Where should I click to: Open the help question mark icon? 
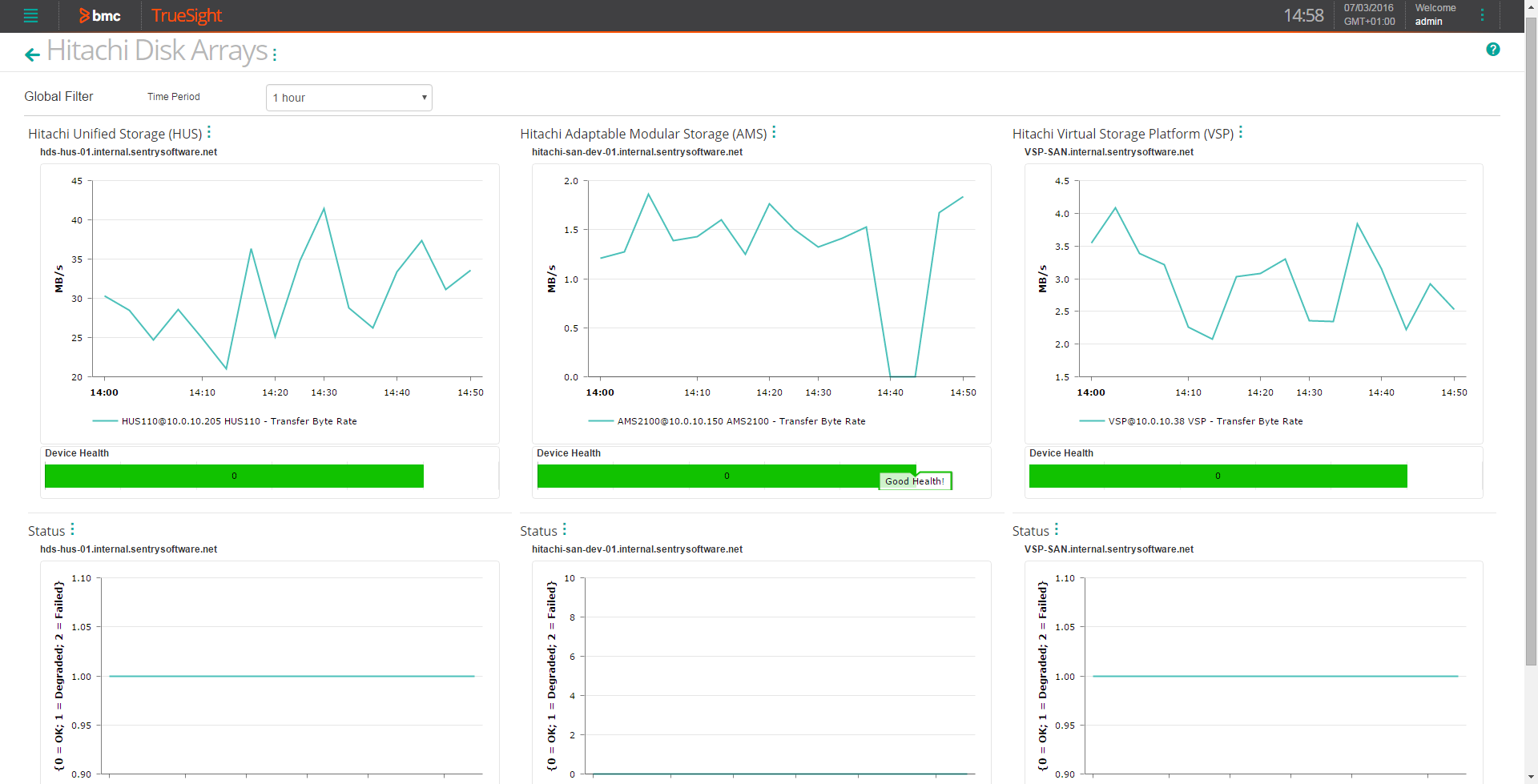[1493, 50]
